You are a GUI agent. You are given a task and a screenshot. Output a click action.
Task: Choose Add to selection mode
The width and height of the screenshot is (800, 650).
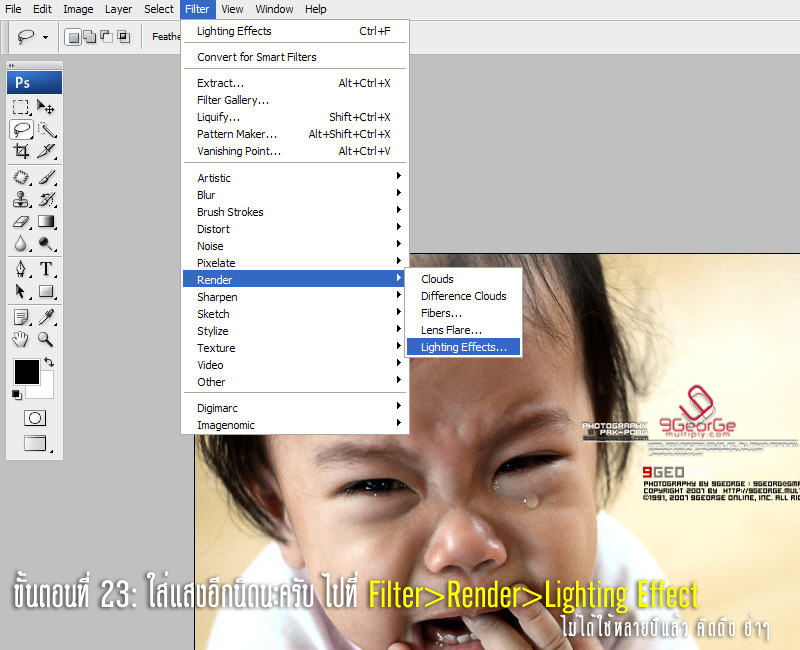point(90,37)
